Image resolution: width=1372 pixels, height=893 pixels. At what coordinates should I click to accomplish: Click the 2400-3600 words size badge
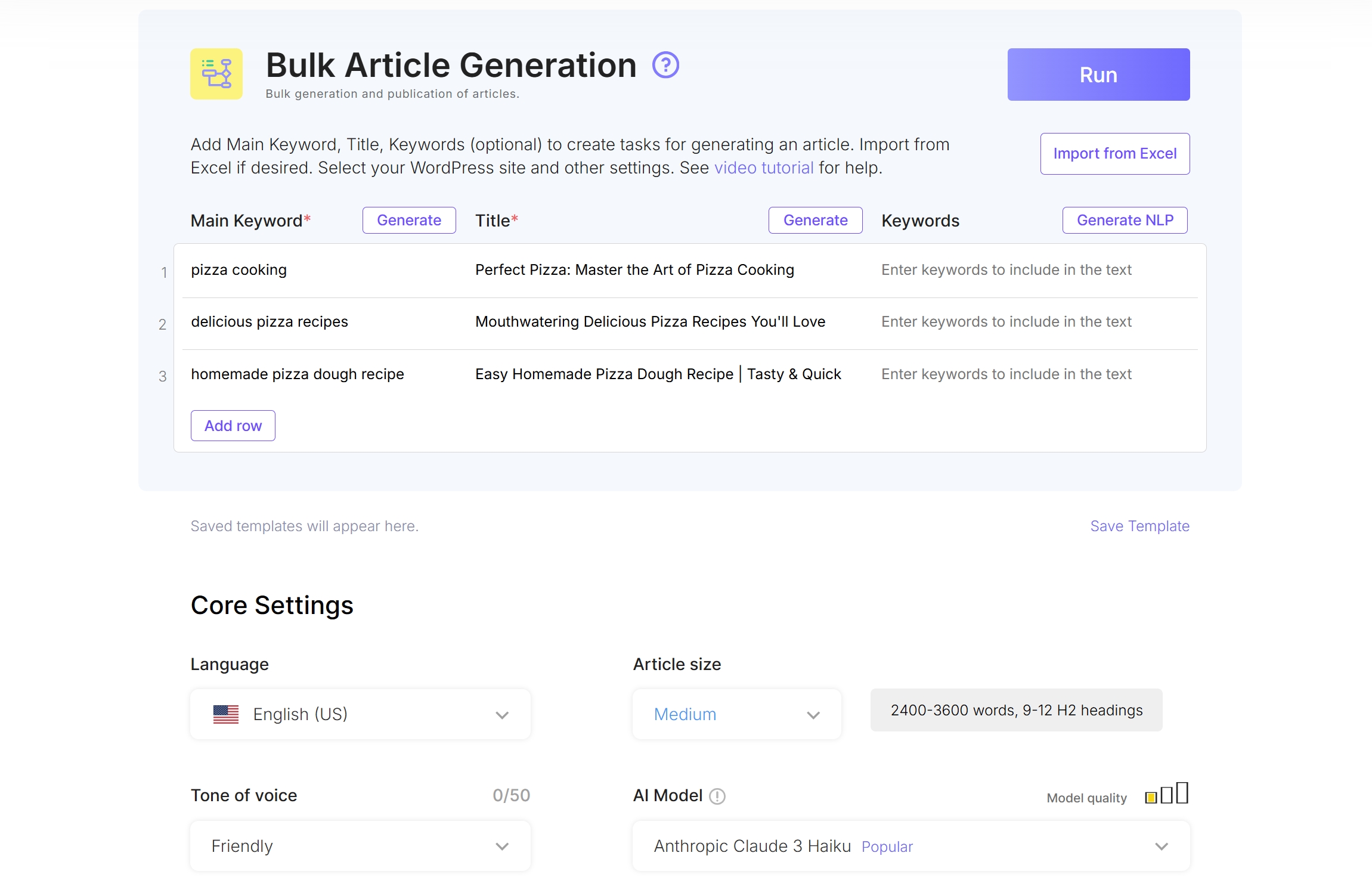pyautogui.click(x=1015, y=710)
